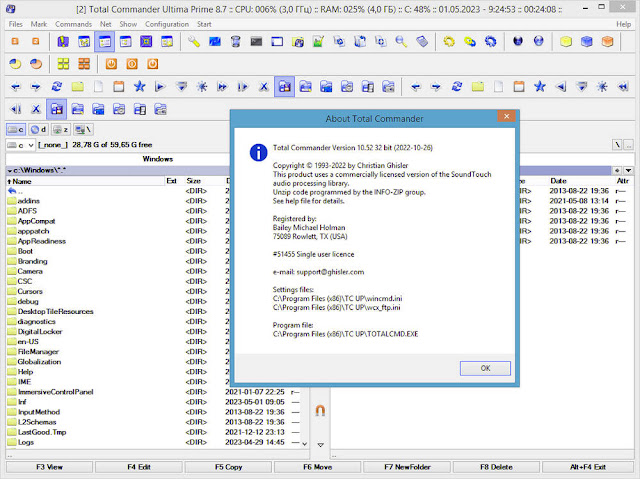Viewport: 640px width, 479px height.
Task: Open the Show menu
Action: click(128, 24)
